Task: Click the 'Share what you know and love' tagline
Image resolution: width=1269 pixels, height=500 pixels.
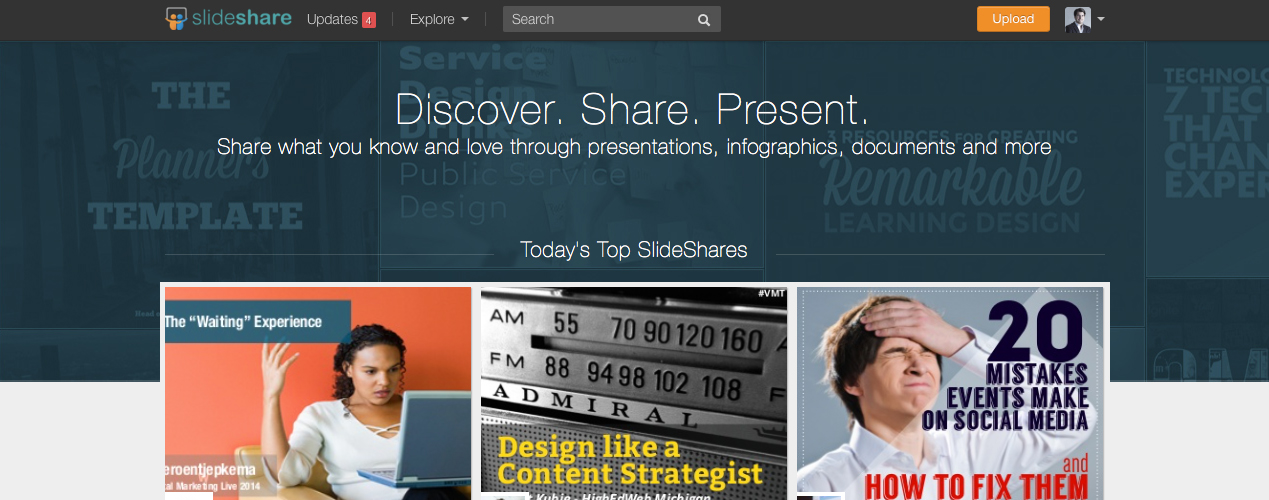Action: 634,147
